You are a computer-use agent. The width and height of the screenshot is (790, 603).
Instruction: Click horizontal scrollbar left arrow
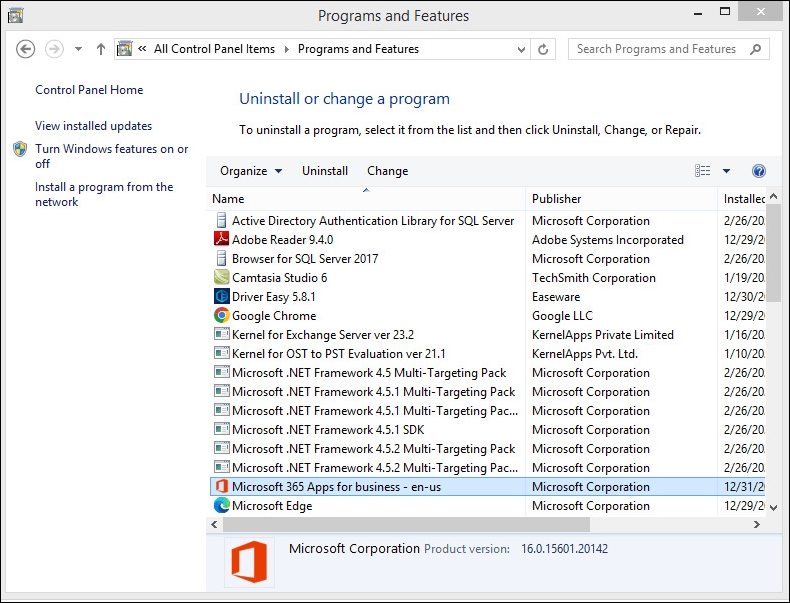pyautogui.click(x=215, y=524)
